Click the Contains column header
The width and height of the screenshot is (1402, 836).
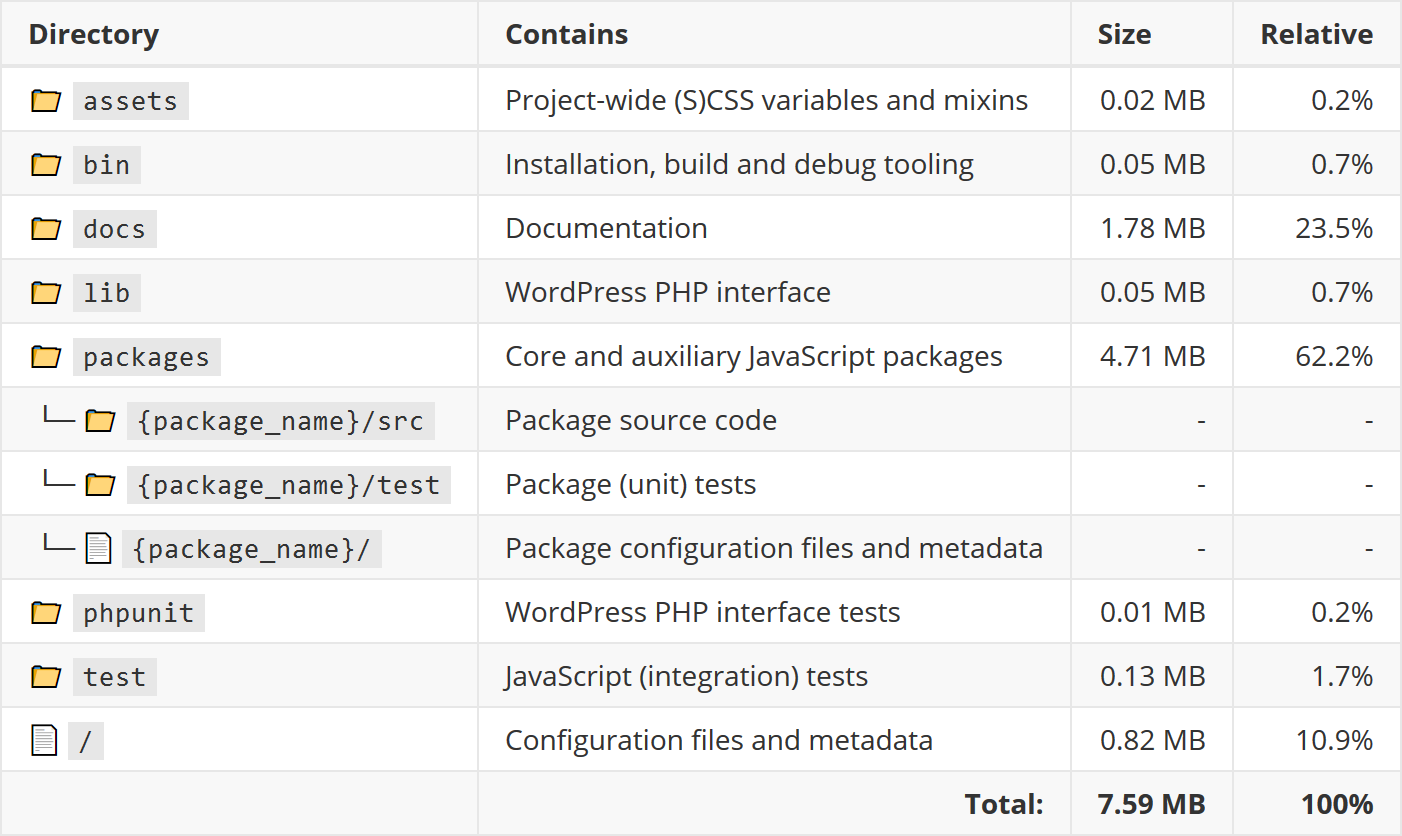pos(566,34)
